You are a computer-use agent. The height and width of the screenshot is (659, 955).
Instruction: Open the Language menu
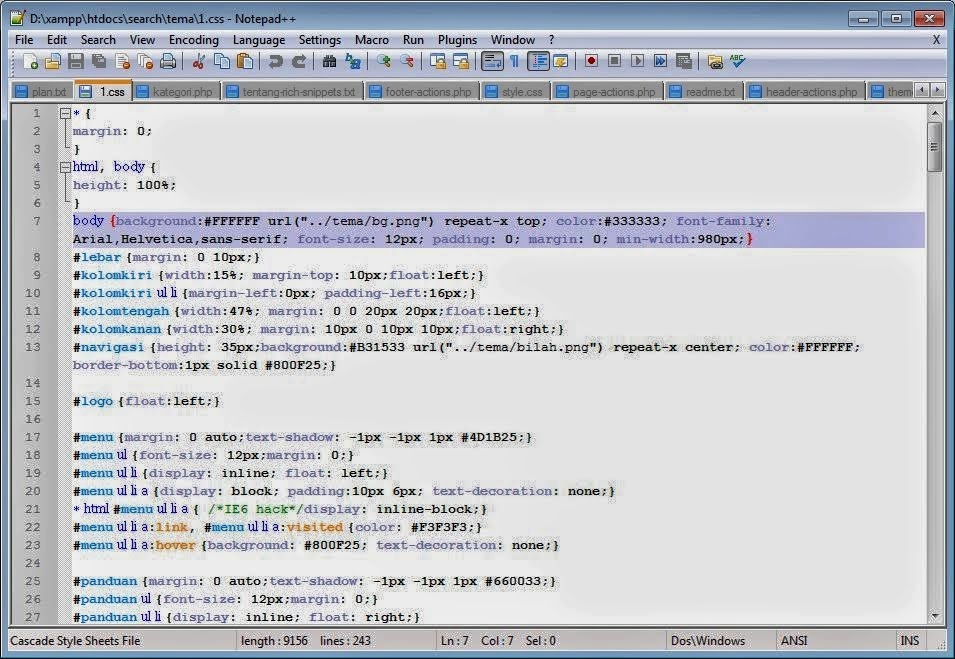coord(259,40)
